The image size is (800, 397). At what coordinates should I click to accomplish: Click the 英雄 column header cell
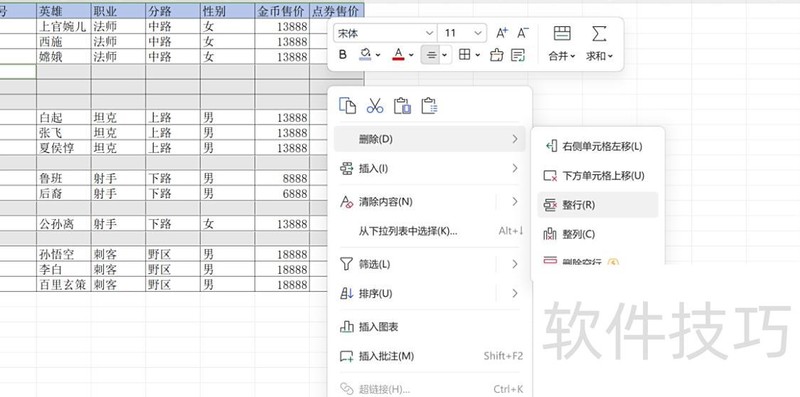(x=64, y=11)
